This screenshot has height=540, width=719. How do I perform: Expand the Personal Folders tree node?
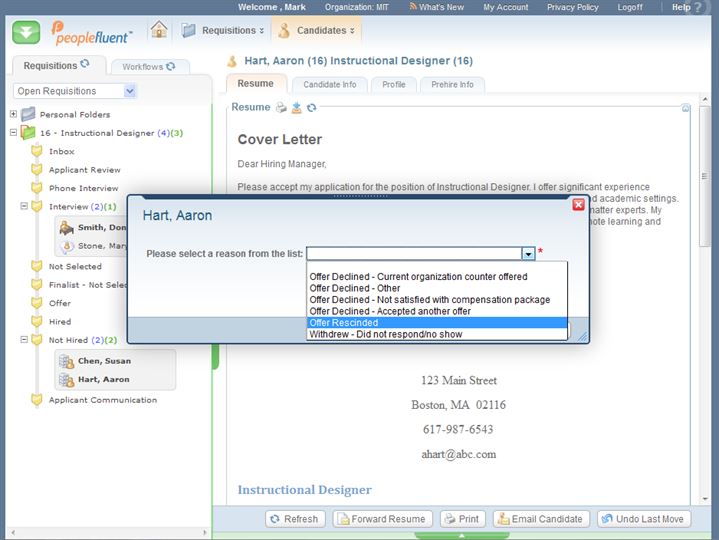pyautogui.click(x=13, y=114)
